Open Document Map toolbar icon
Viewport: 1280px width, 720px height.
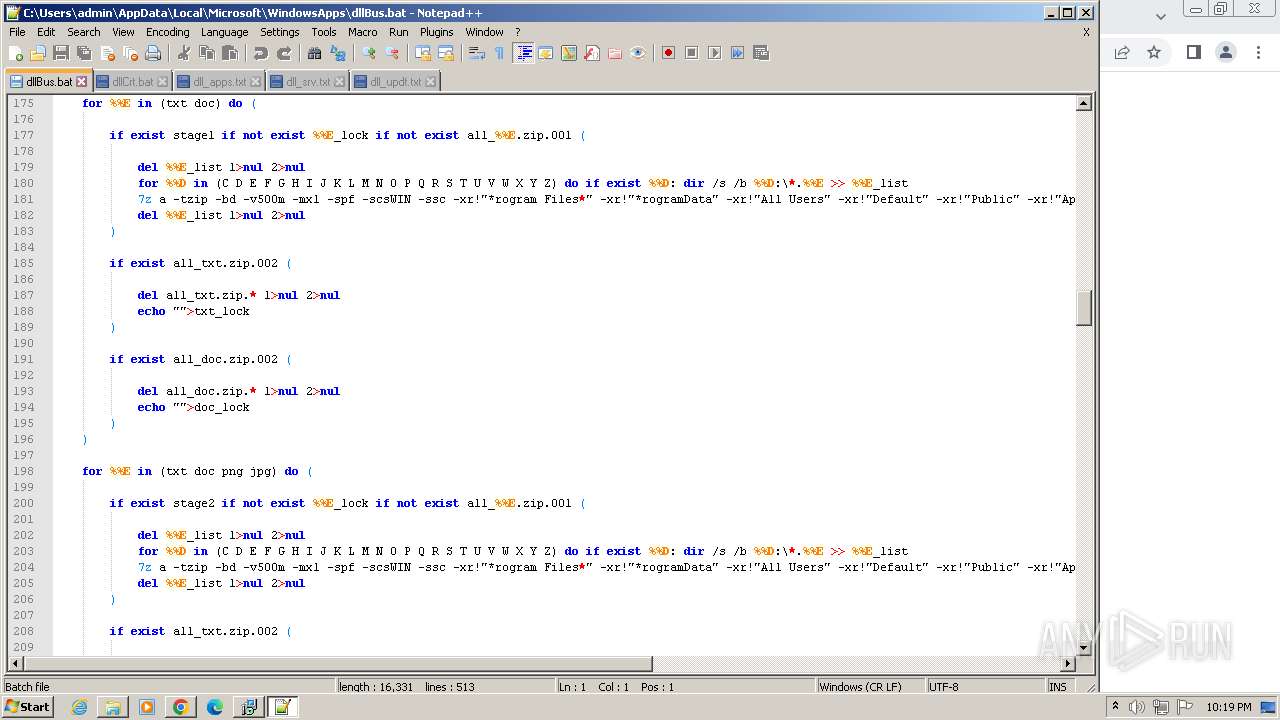(568, 53)
